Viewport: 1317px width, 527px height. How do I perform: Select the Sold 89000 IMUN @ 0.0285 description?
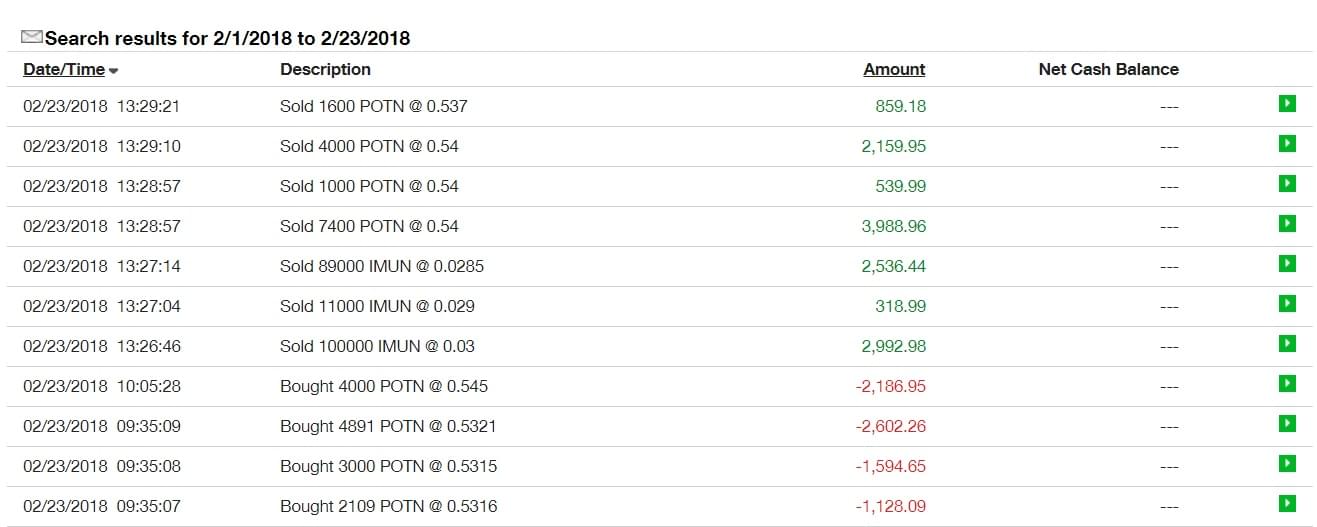382,266
